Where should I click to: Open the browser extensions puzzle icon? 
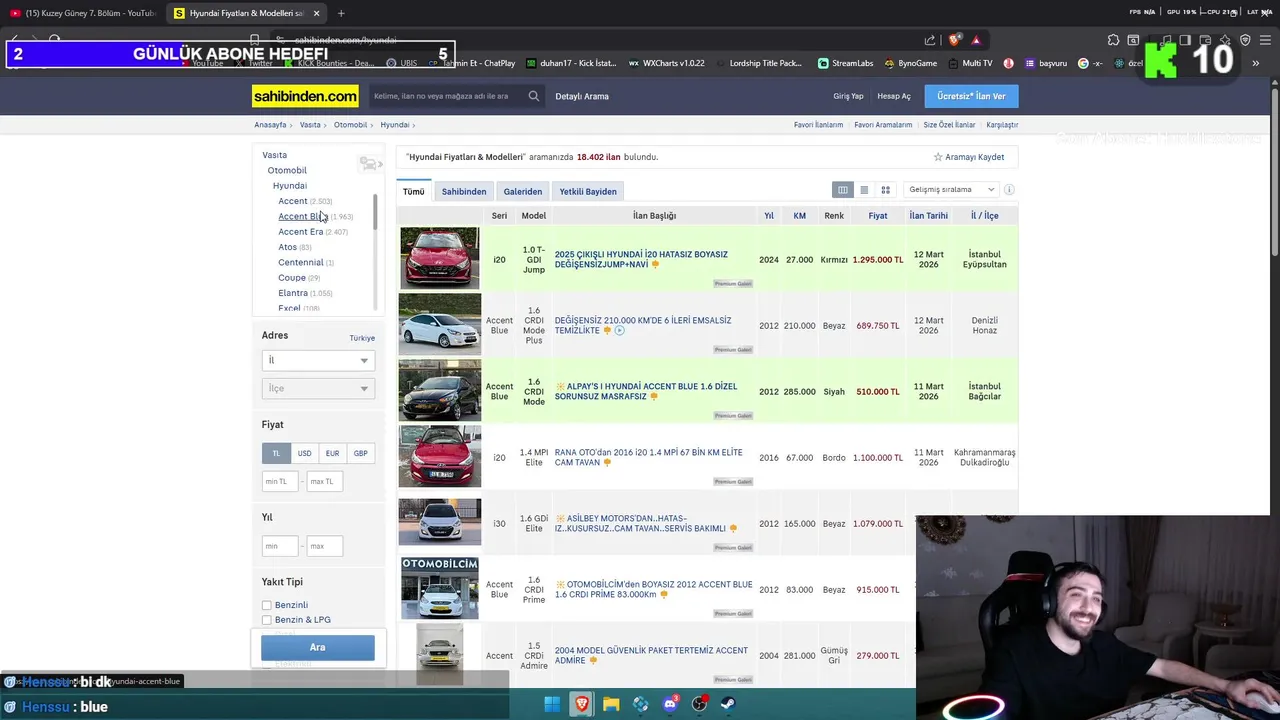tap(1113, 40)
